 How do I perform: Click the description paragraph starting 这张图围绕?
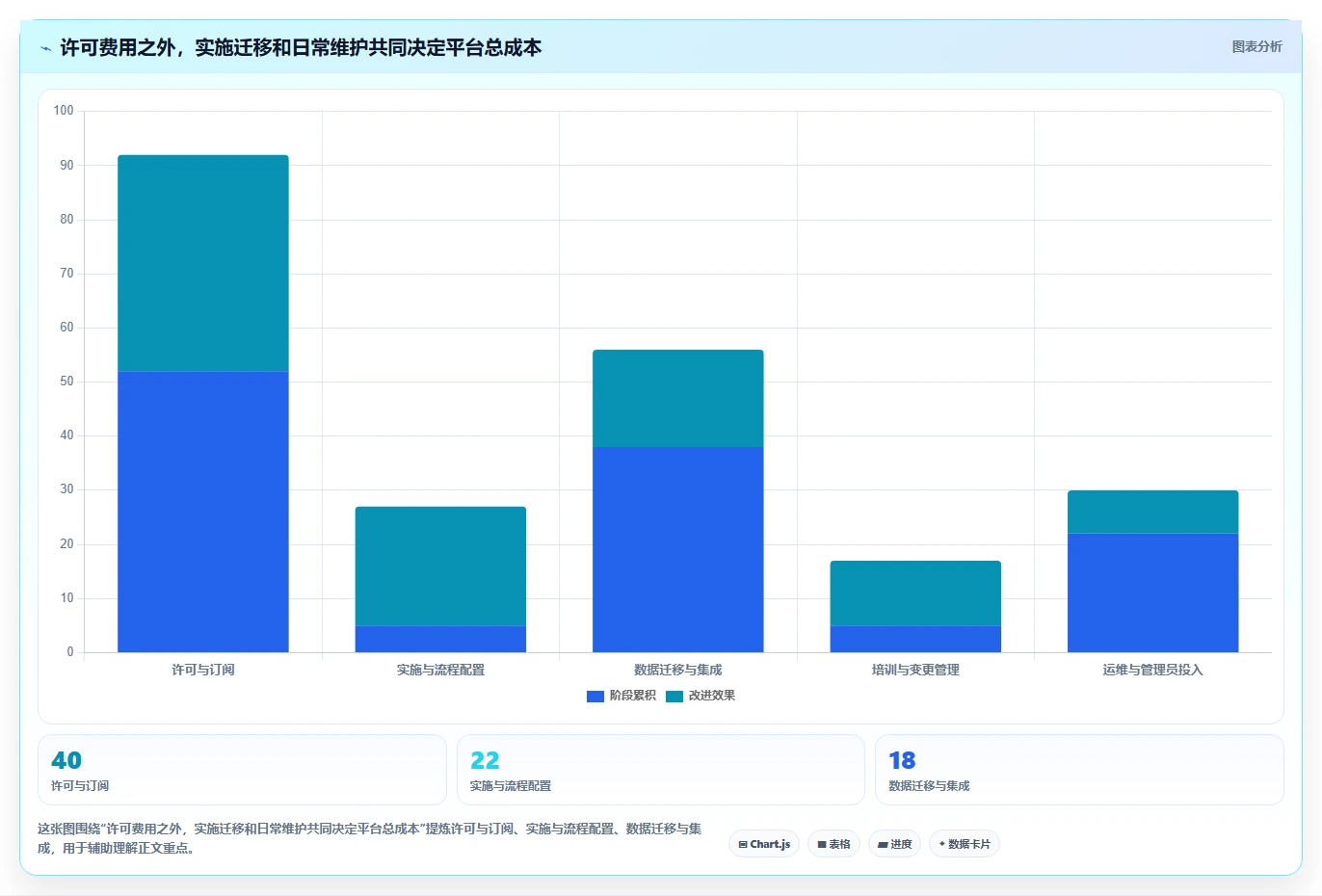[x=370, y=838]
